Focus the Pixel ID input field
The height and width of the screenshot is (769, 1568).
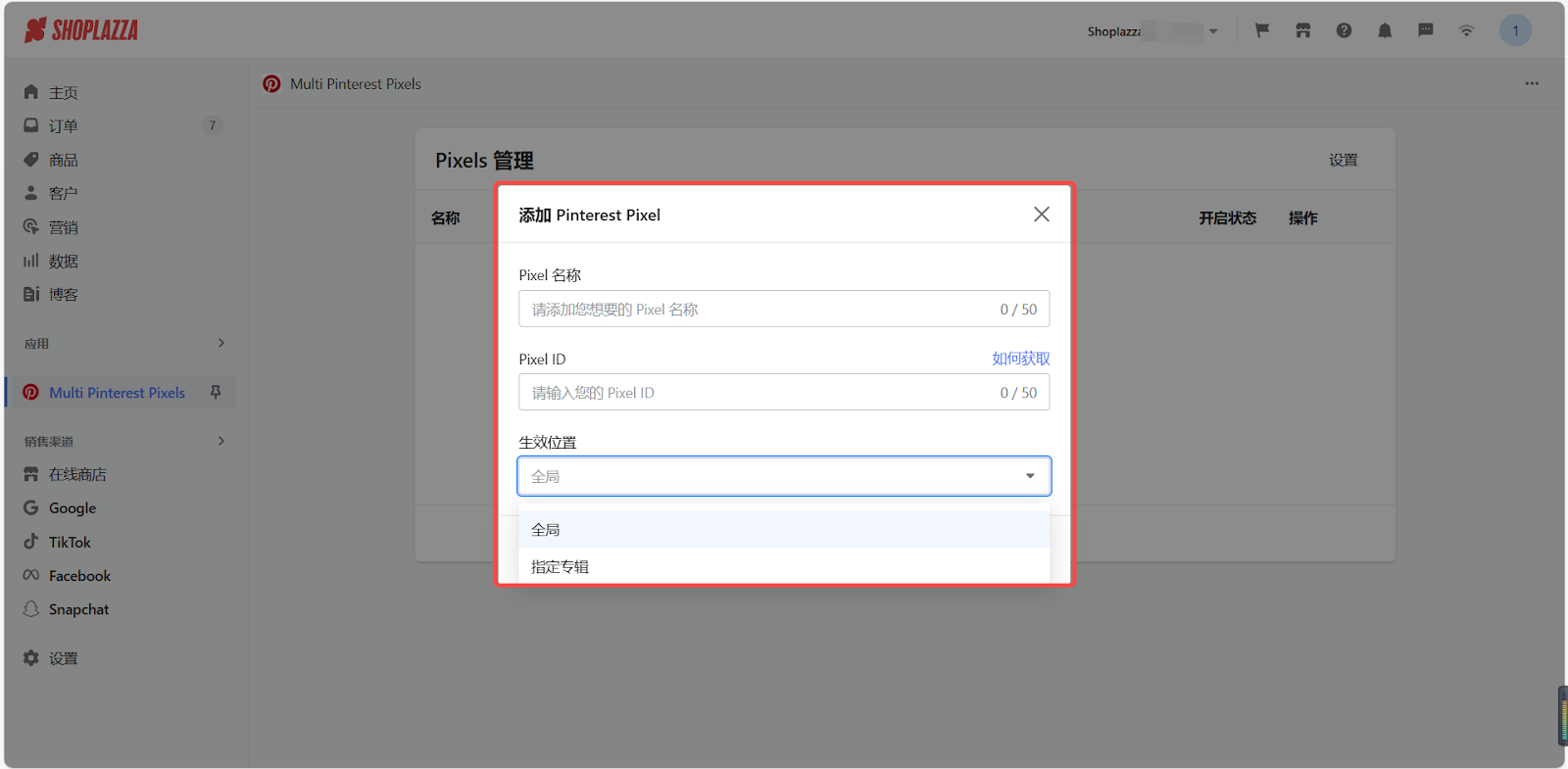pyautogui.click(x=784, y=393)
